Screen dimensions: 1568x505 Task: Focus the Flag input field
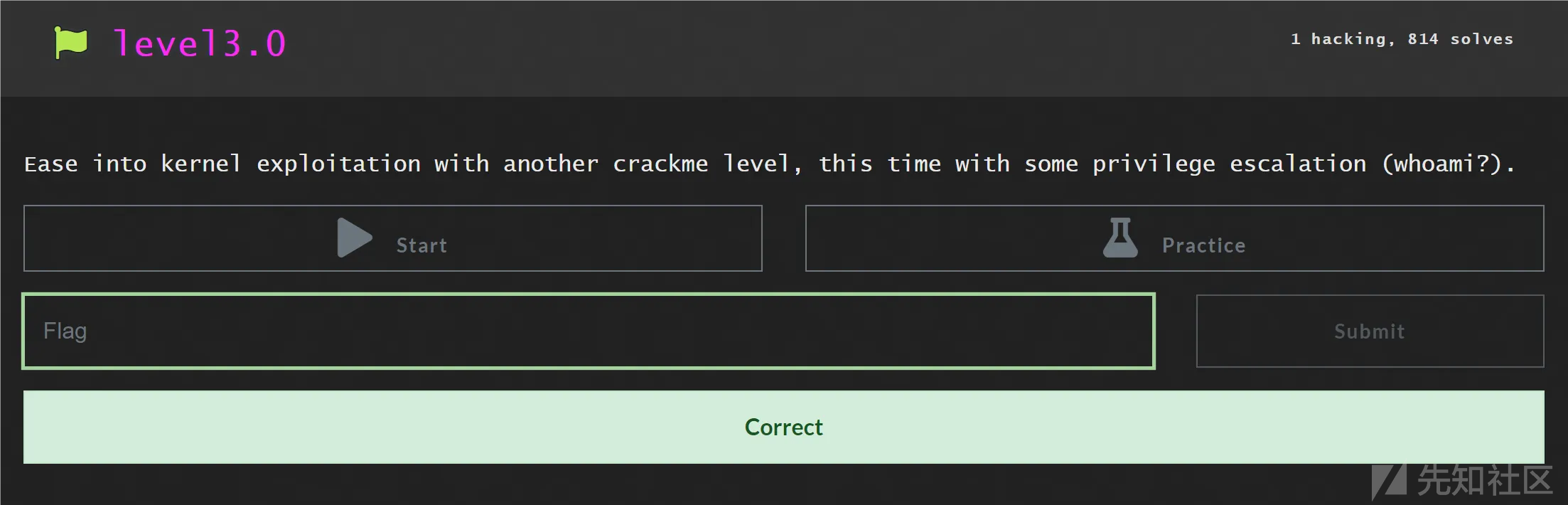point(589,331)
